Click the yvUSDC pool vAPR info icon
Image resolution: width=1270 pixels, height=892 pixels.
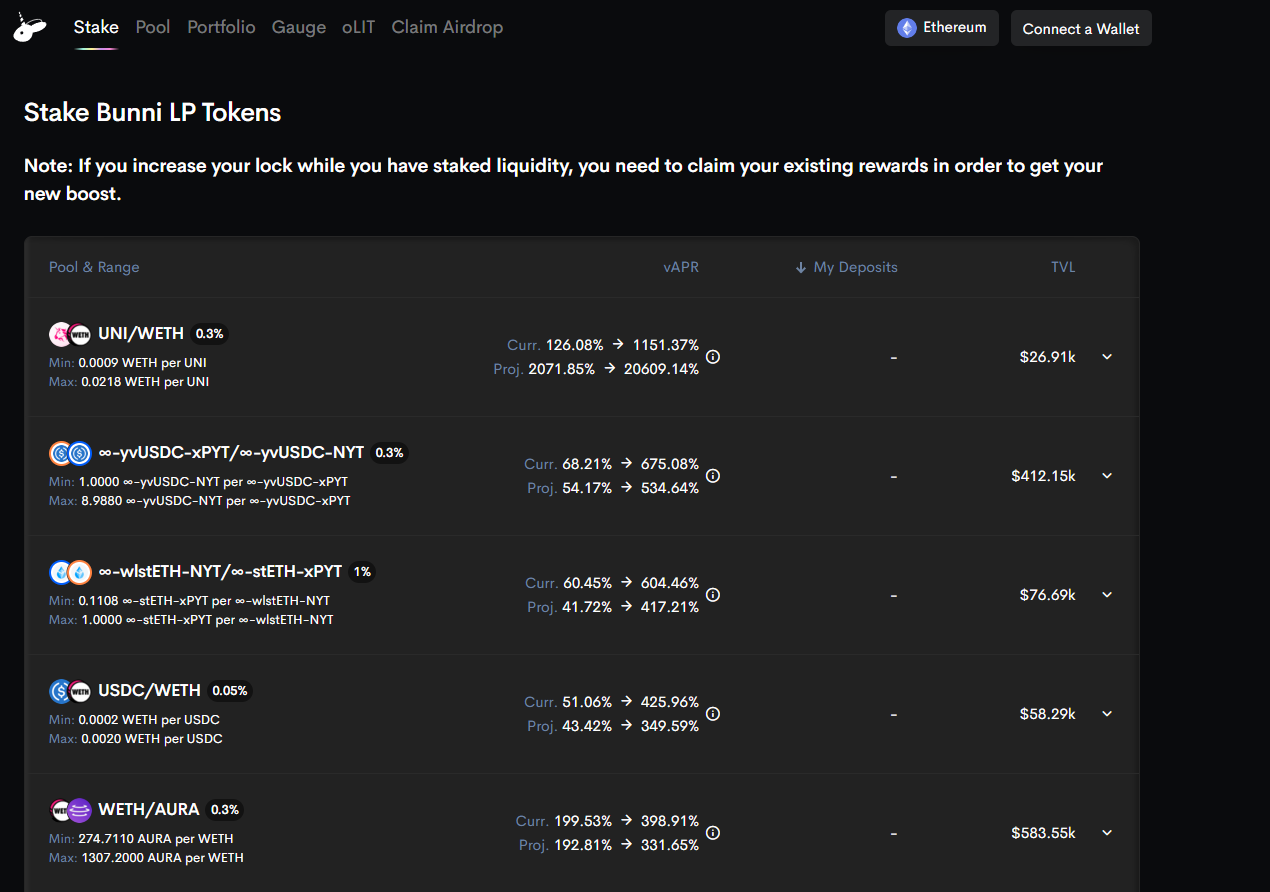tap(713, 476)
